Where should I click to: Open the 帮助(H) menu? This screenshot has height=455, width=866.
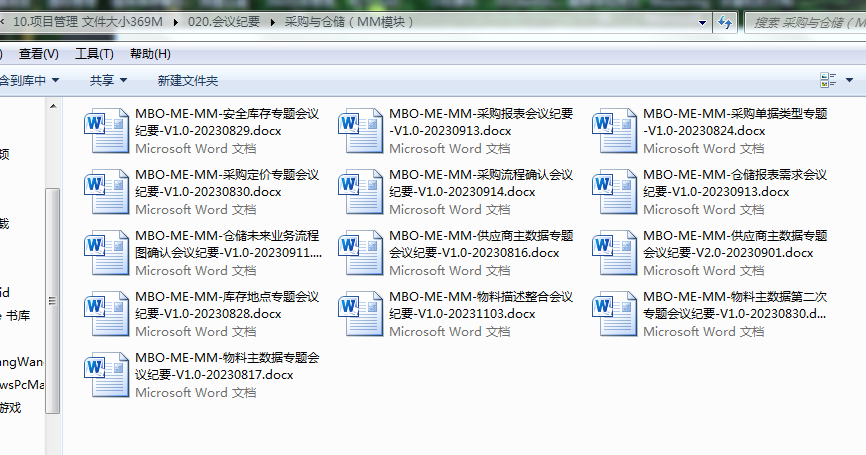click(x=150, y=54)
